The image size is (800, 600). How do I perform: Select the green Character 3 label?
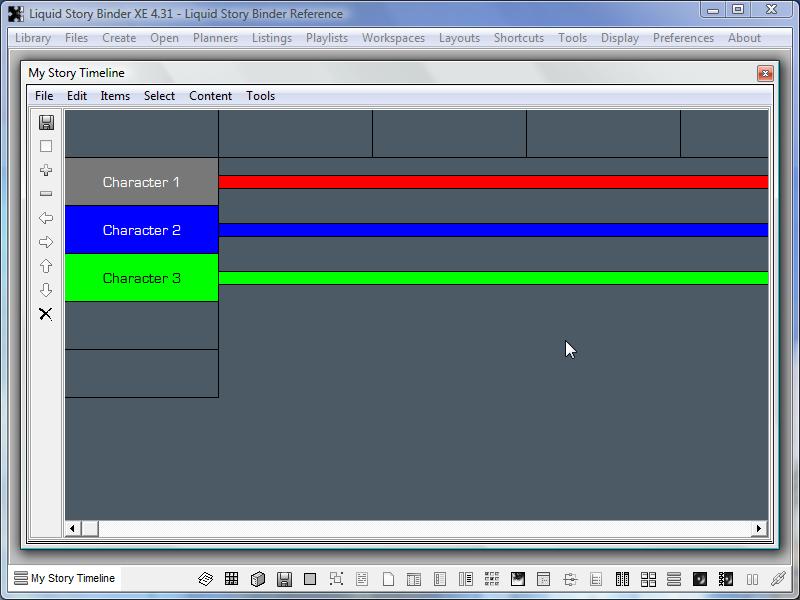(141, 278)
